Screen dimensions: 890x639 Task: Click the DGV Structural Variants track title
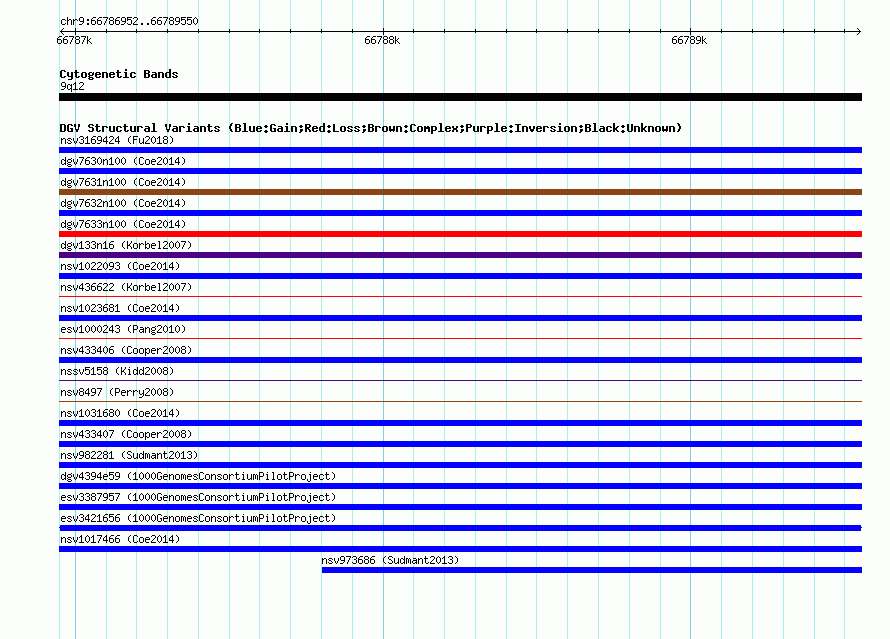click(371, 128)
